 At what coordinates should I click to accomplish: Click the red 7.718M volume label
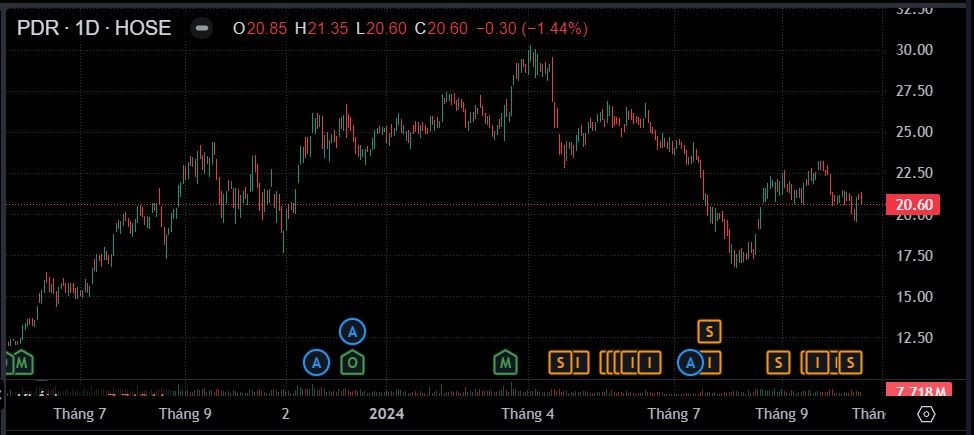915,390
